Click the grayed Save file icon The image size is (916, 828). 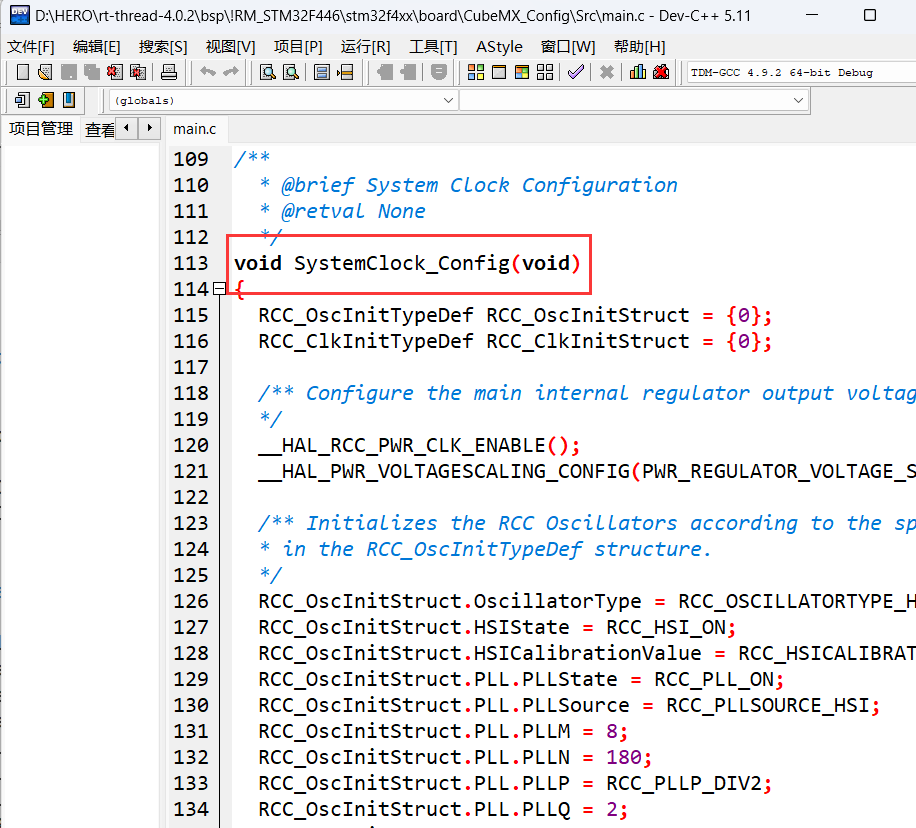68,72
